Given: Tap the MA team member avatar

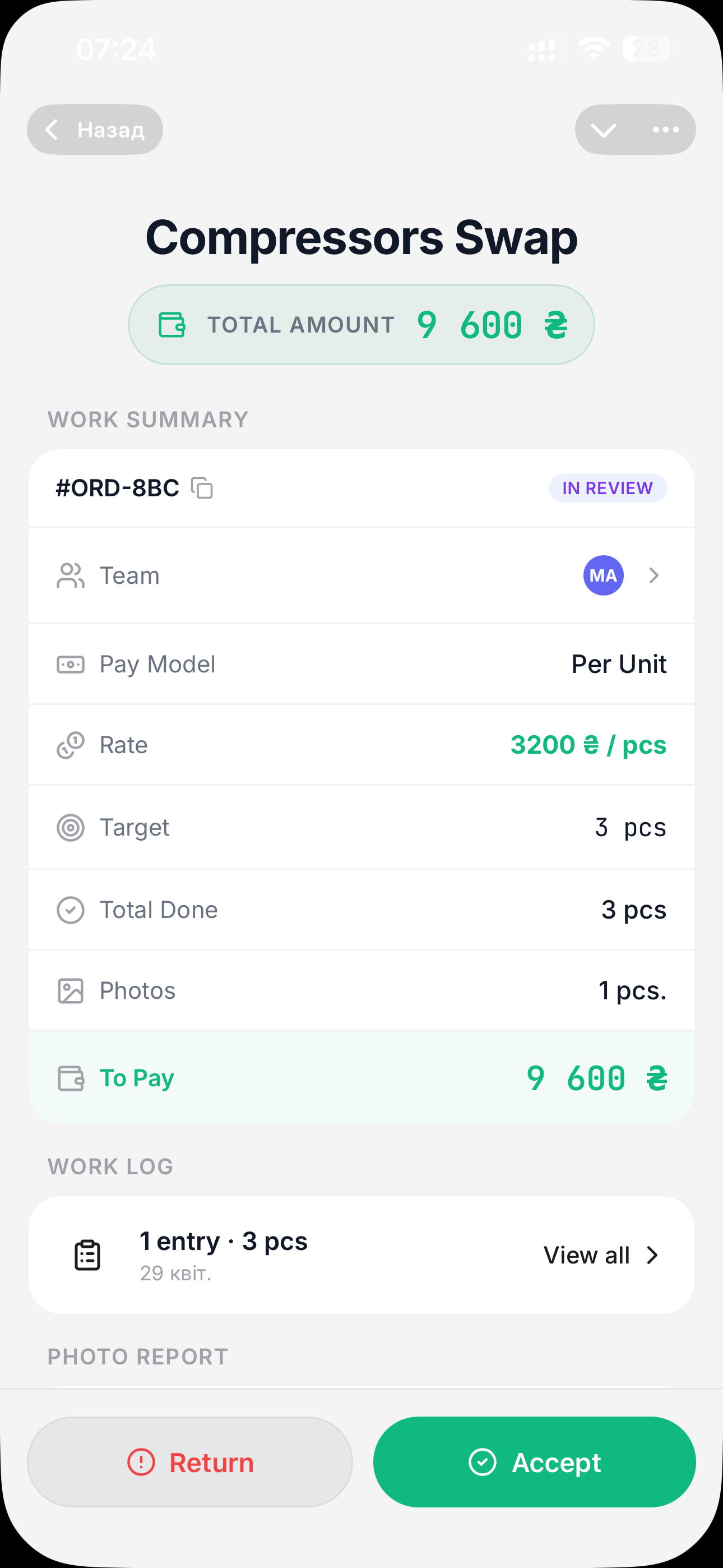Looking at the screenshot, I should (603, 575).
